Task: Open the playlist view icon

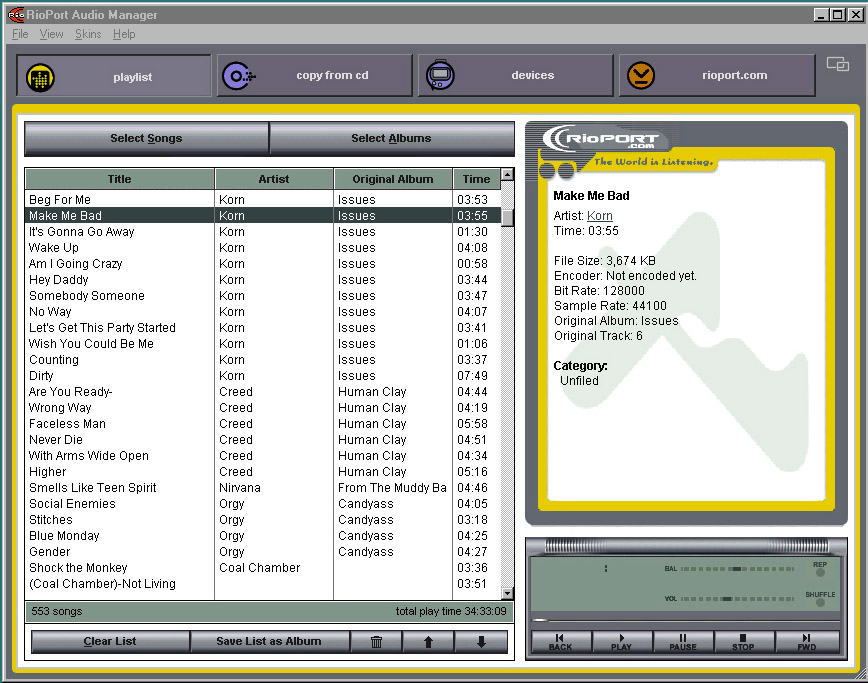Action: [x=40, y=77]
